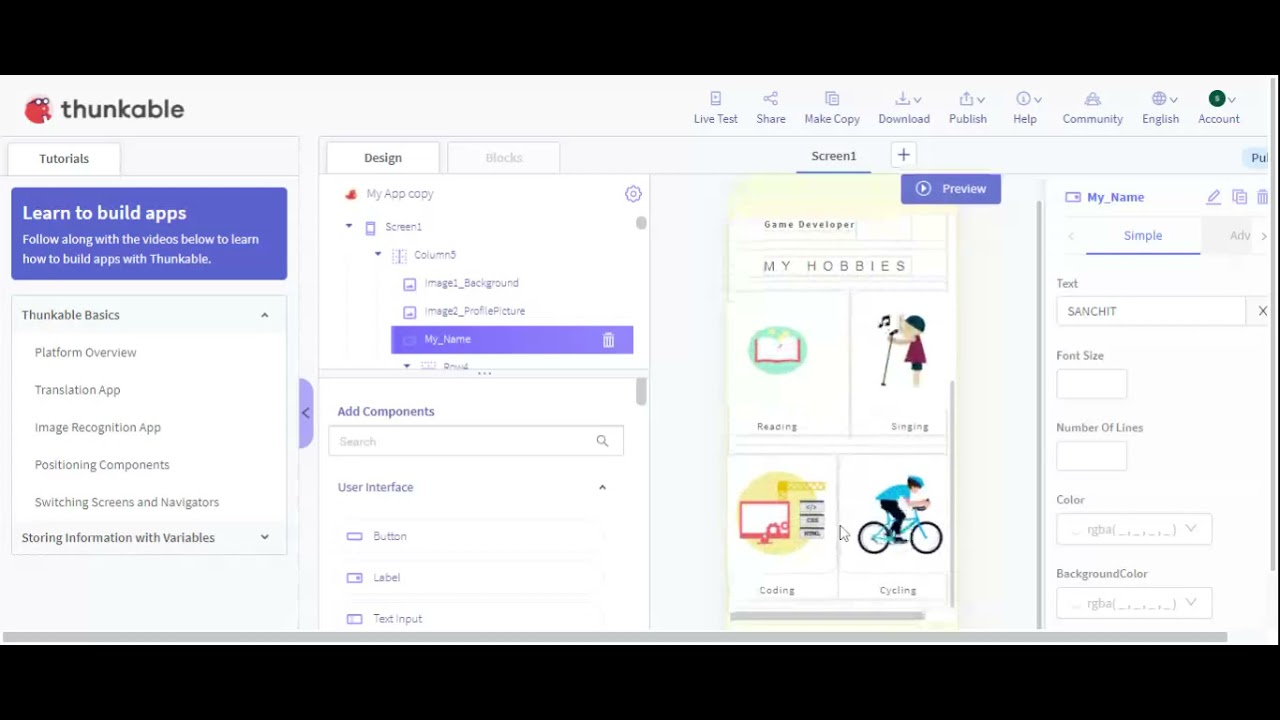
Task: Duplicate the My_Name component
Action: [1240, 197]
